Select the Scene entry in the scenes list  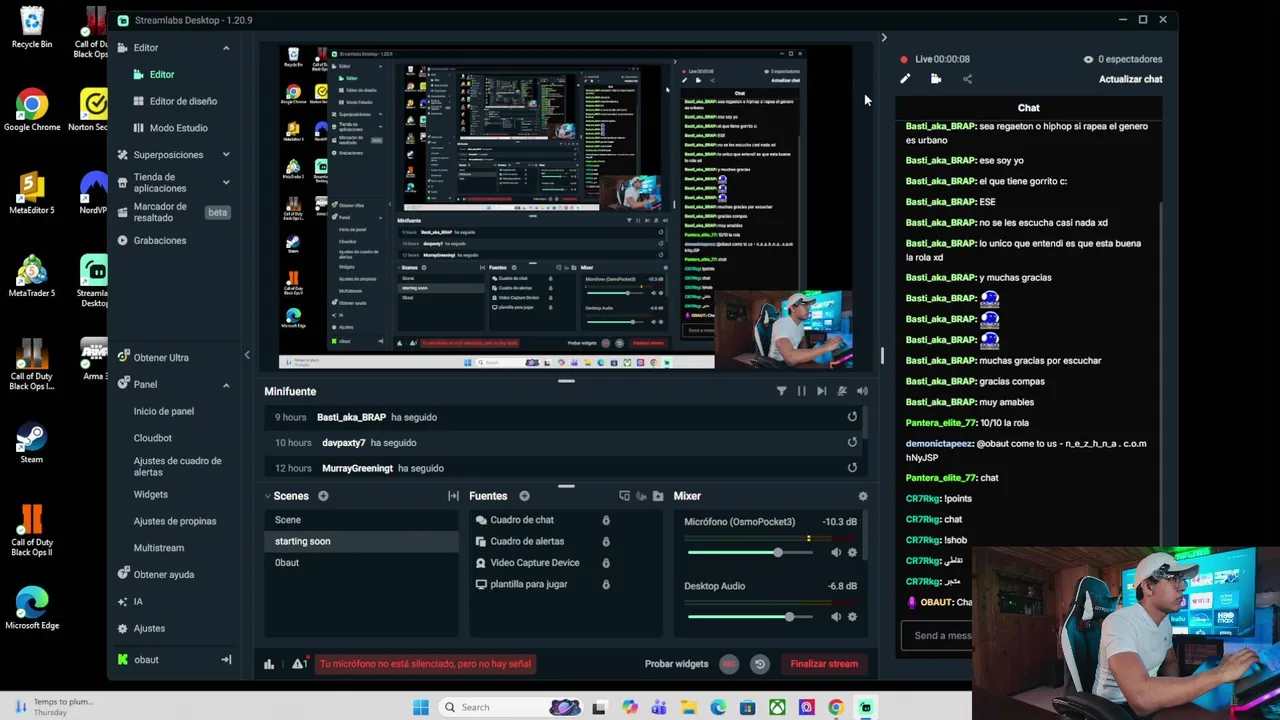361,520
